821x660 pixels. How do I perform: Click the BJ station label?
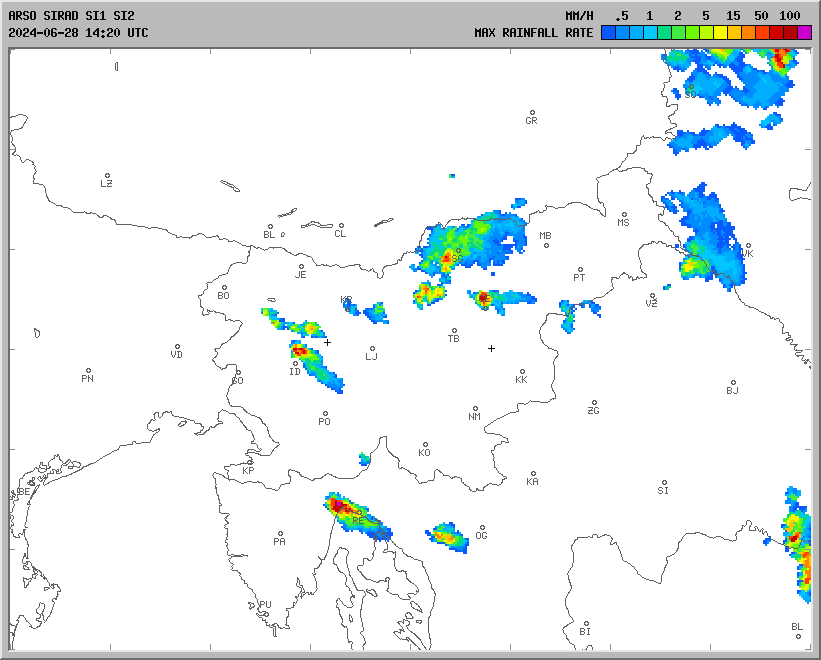click(x=733, y=390)
